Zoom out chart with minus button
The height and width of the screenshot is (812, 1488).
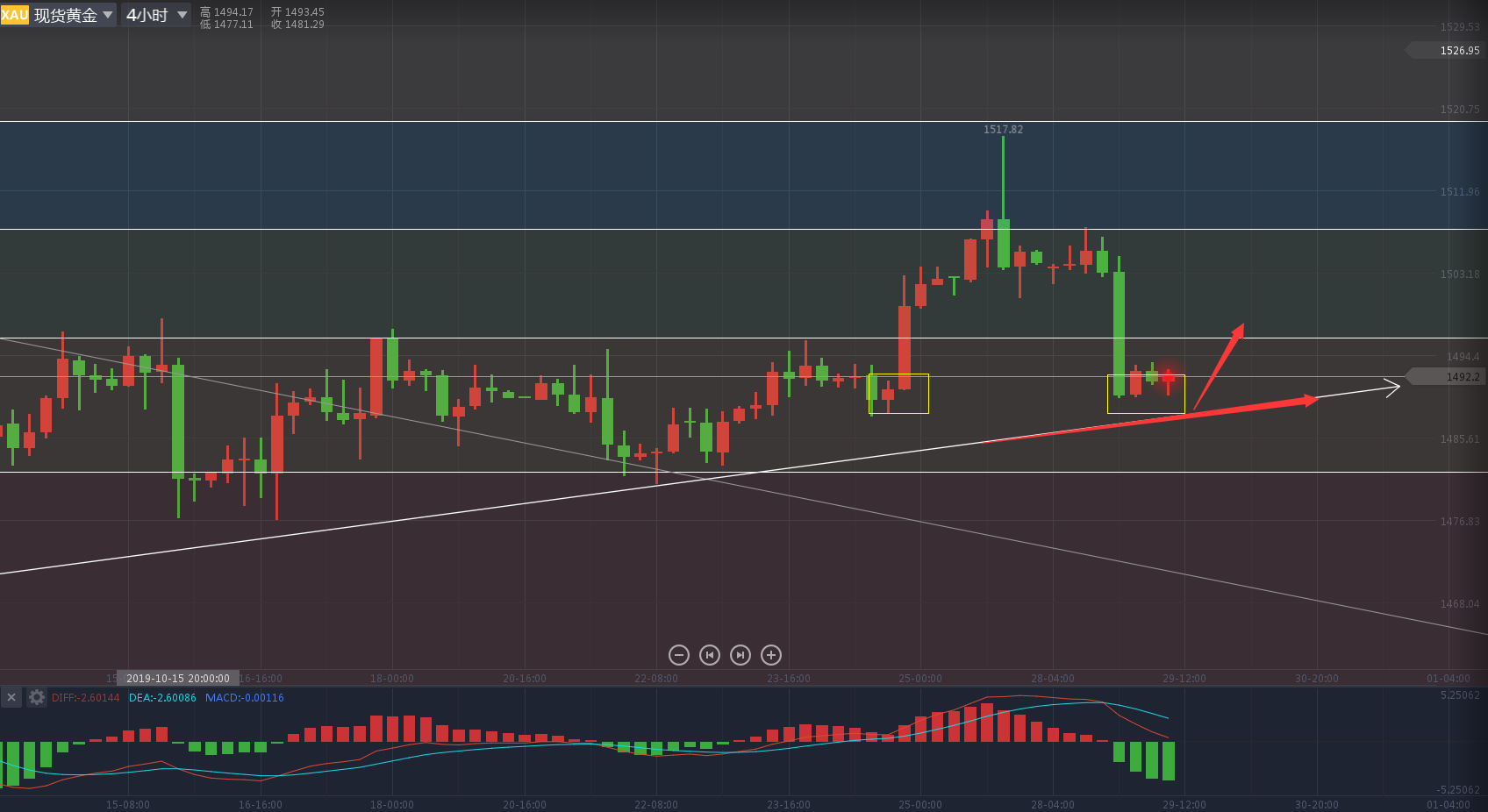click(x=679, y=655)
